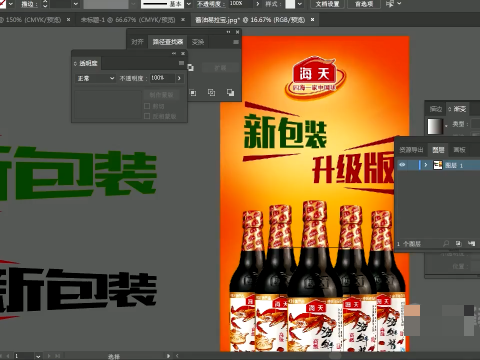Click the shape mode icon beside 扩展
The width and height of the screenshot is (480, 360).
point(191,68)
